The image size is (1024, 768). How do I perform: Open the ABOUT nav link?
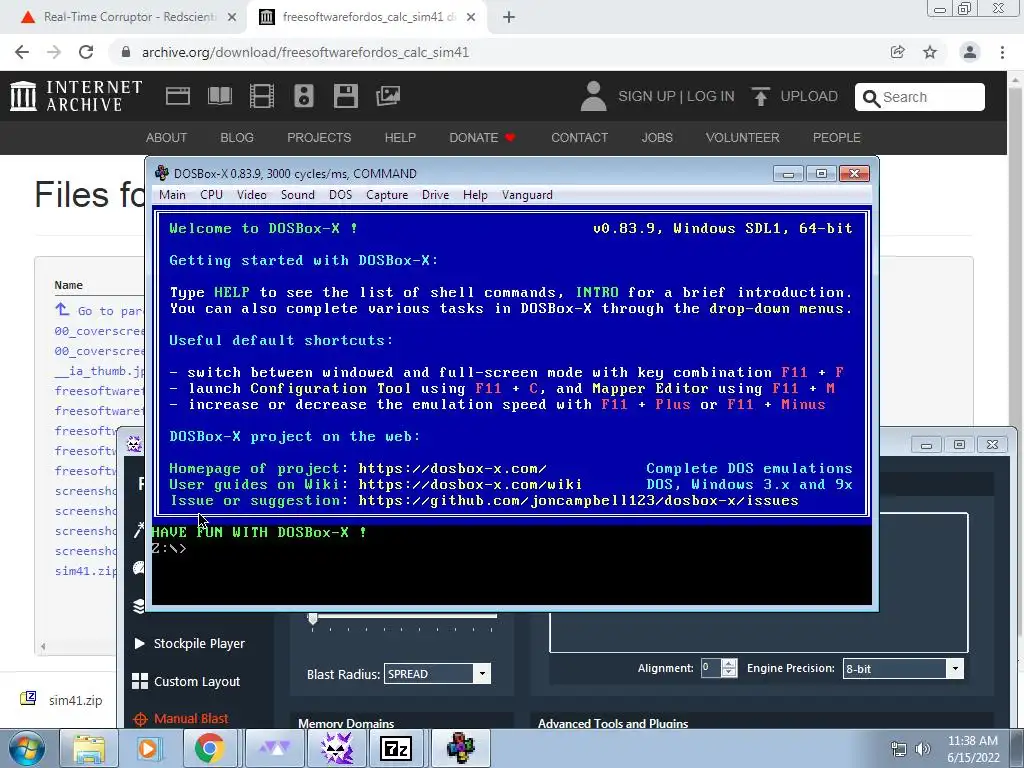(166, 138)
